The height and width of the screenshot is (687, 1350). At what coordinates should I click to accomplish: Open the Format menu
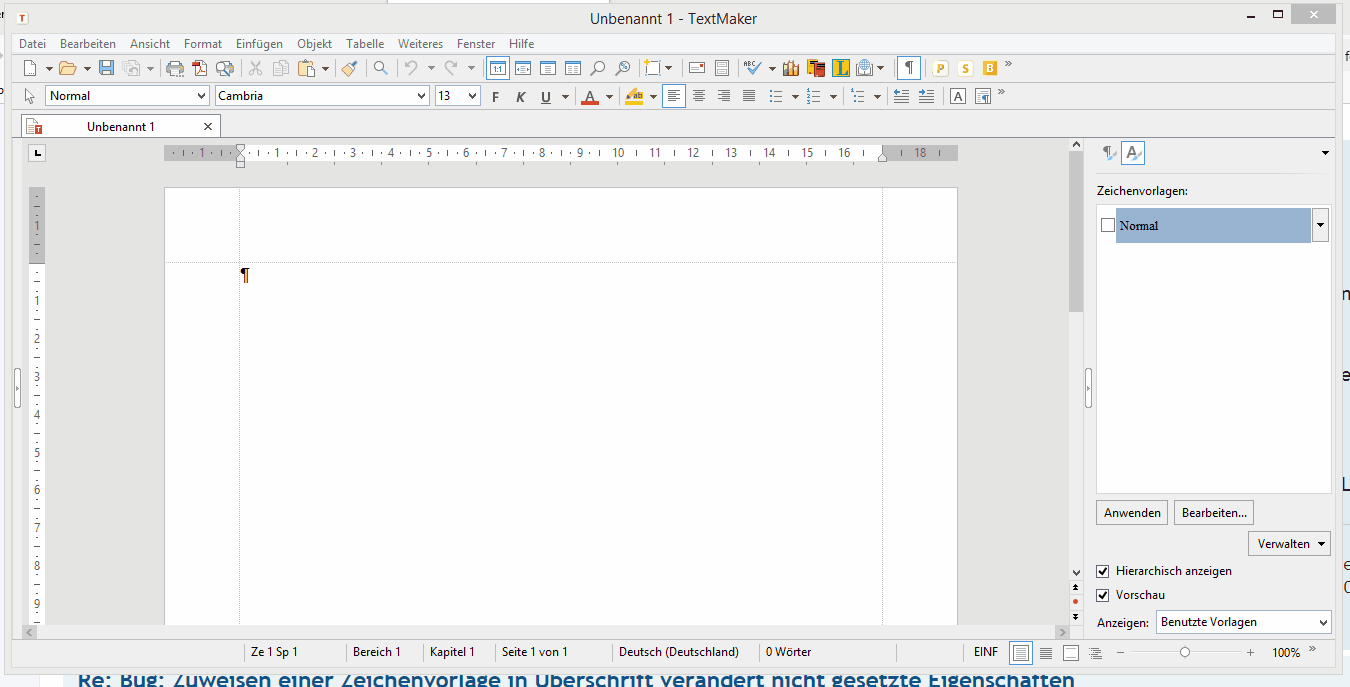(x=203, y=44)
